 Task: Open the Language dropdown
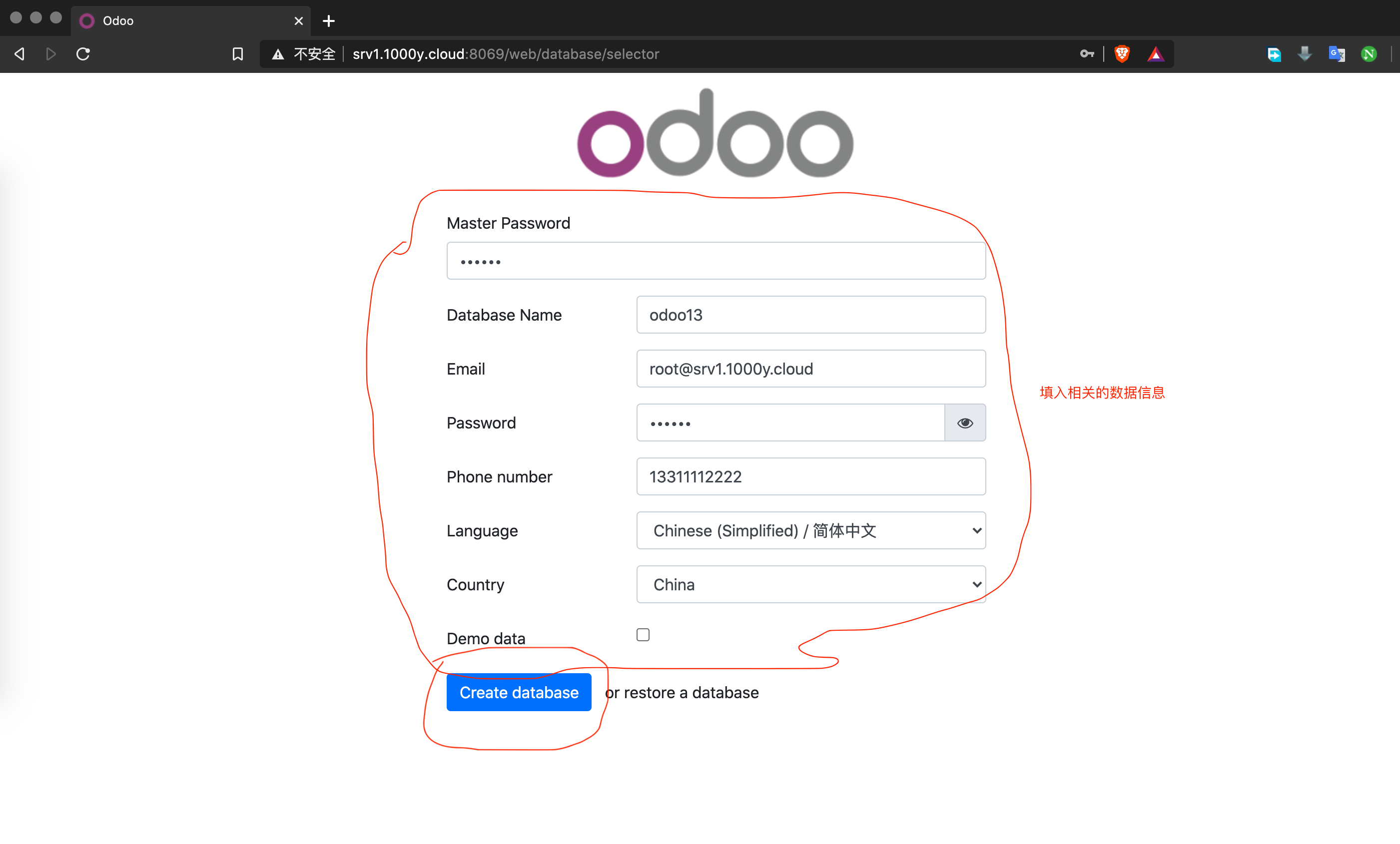coord(811,530)
